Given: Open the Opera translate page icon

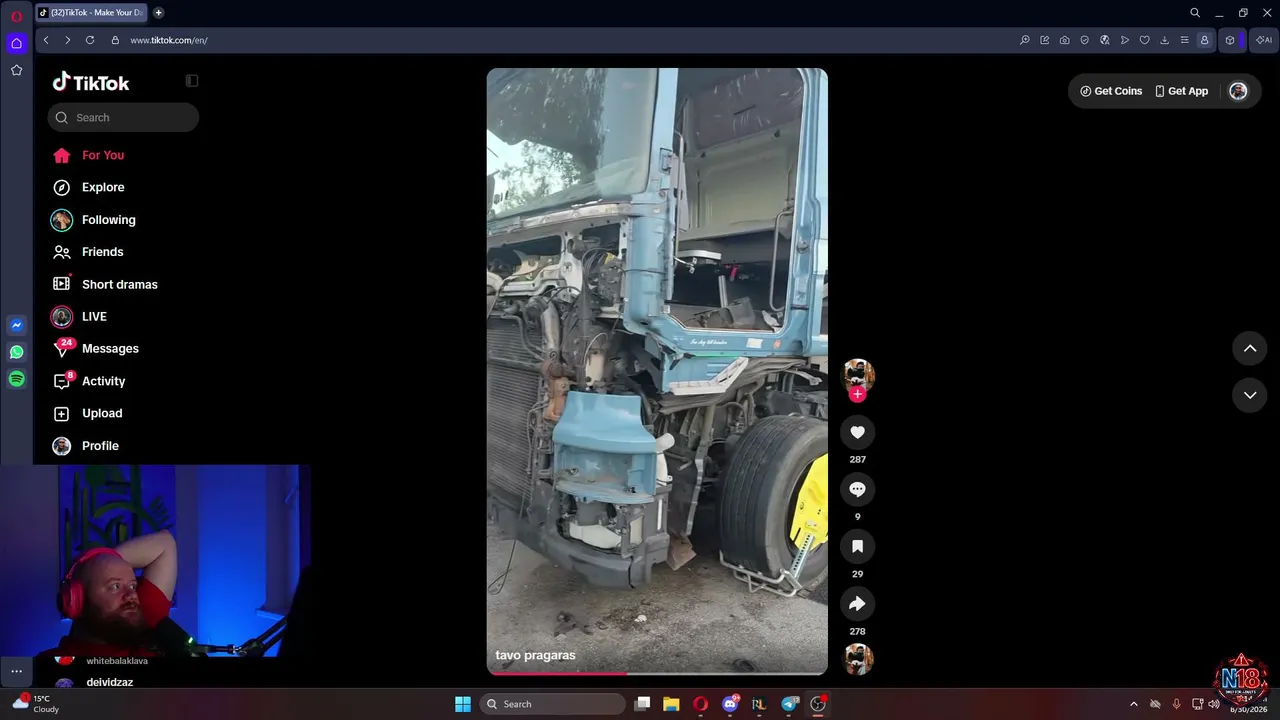Looking at the screenshot, I should point(1105,40).
